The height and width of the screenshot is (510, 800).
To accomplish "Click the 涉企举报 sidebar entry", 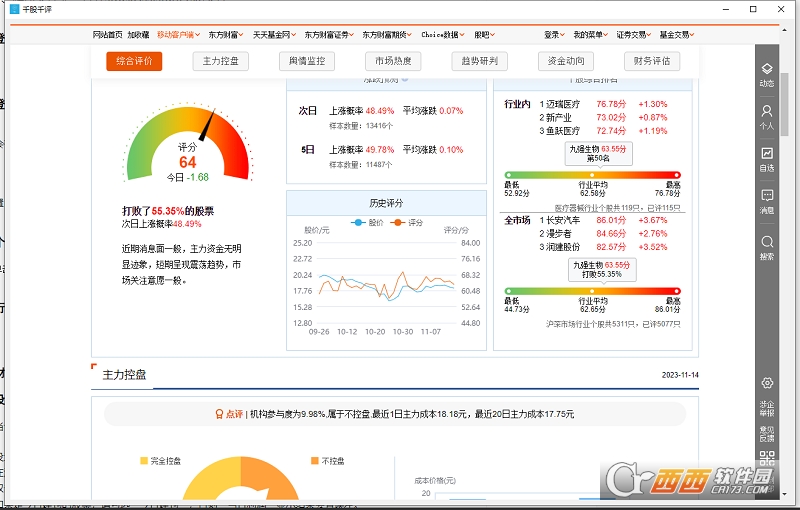I will (x=767, y=408).
